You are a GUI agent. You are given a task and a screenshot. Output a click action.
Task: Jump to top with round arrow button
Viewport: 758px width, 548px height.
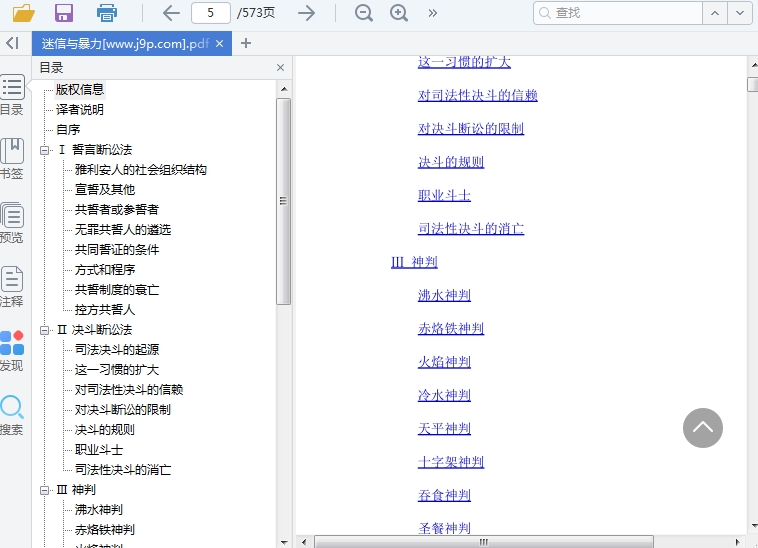point(703,428)
